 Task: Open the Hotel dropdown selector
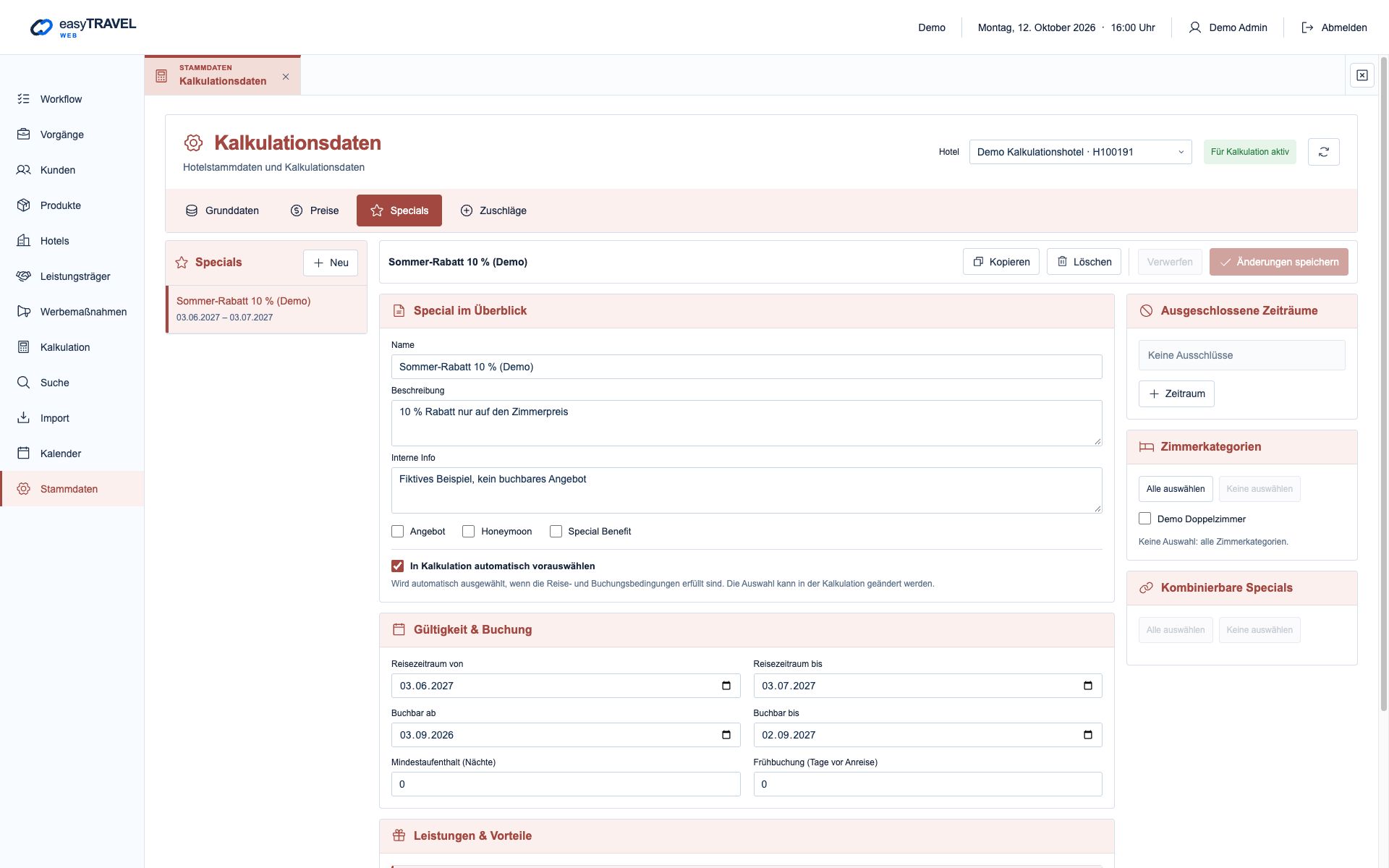(1080, 152)
